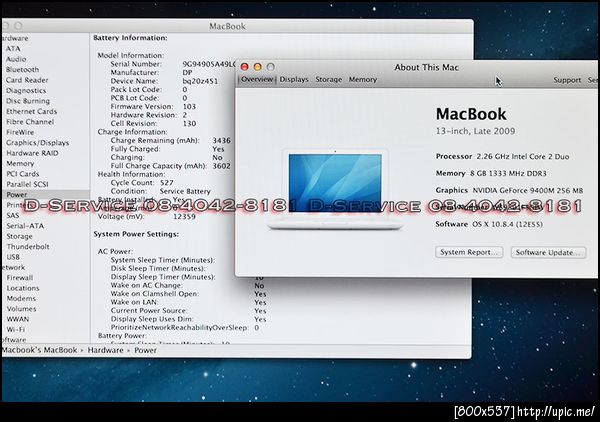The height and width of the screenshot is (422, 600).
Task: Select Ethernet Cards in the sidebar
Action: click(x=31, y=111)
